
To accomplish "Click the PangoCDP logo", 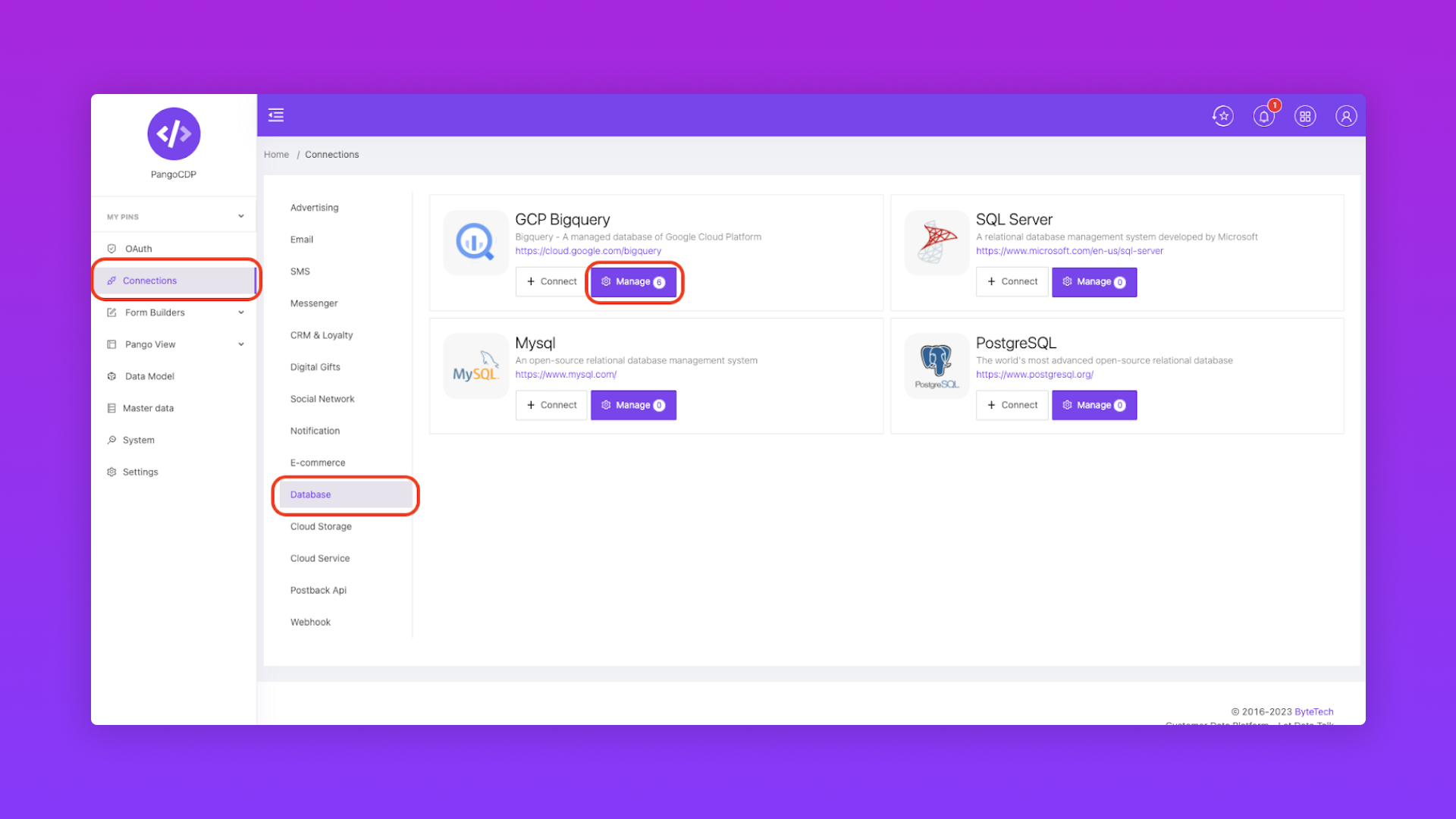I will tap(174, 134).
